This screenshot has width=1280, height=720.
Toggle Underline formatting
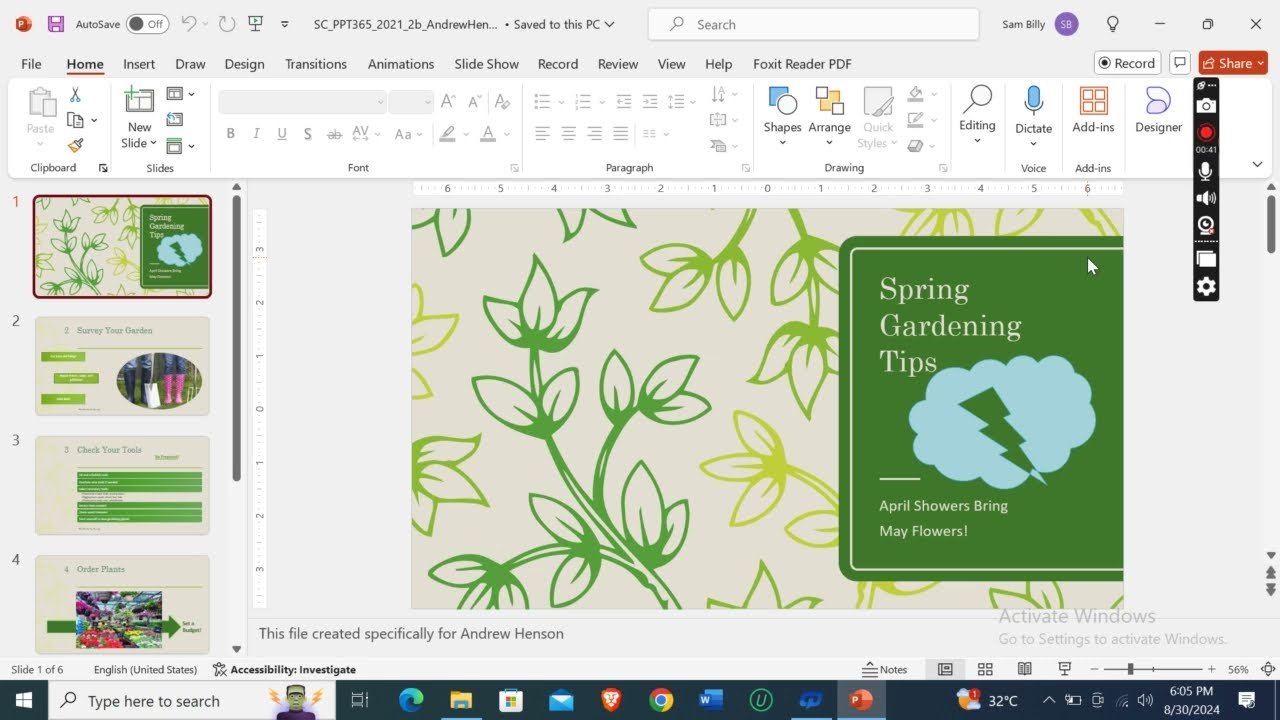[282, 134]
